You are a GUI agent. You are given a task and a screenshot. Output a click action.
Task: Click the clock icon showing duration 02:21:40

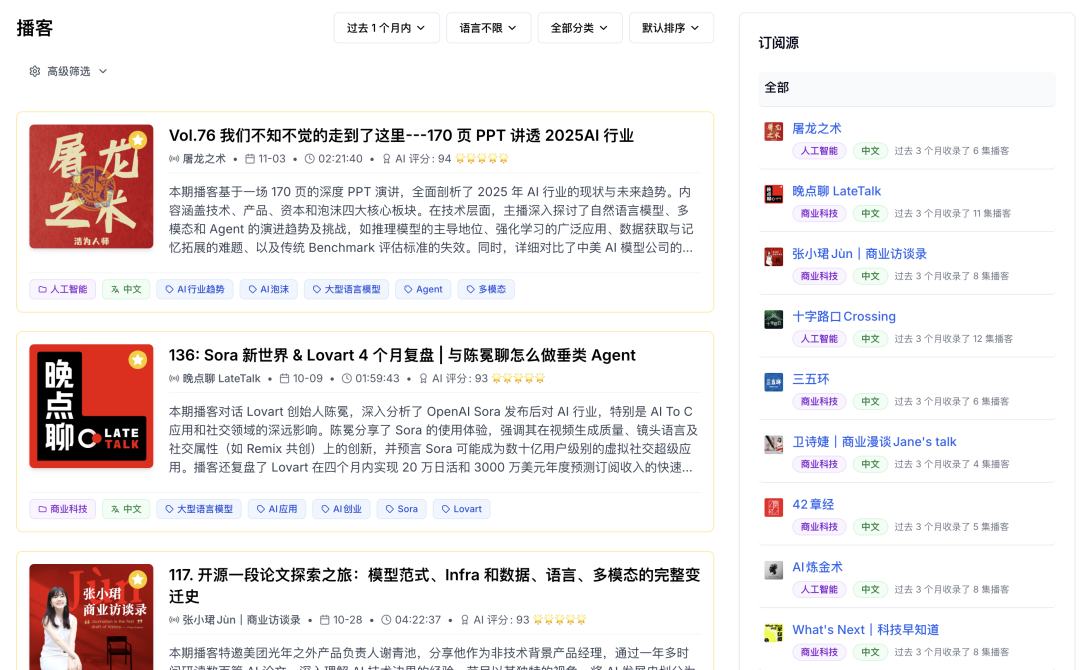pyautogui.click(x=310, y=157)
